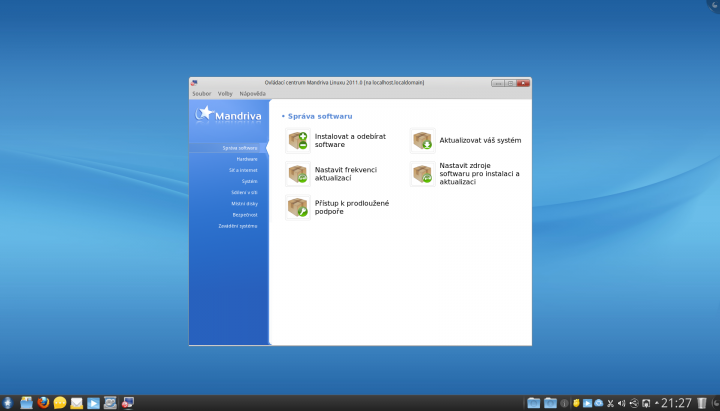The image size is (720, 411).
Task: Click the volume icon in system tray
Action: pyautogui.click(x=622, y=403)
